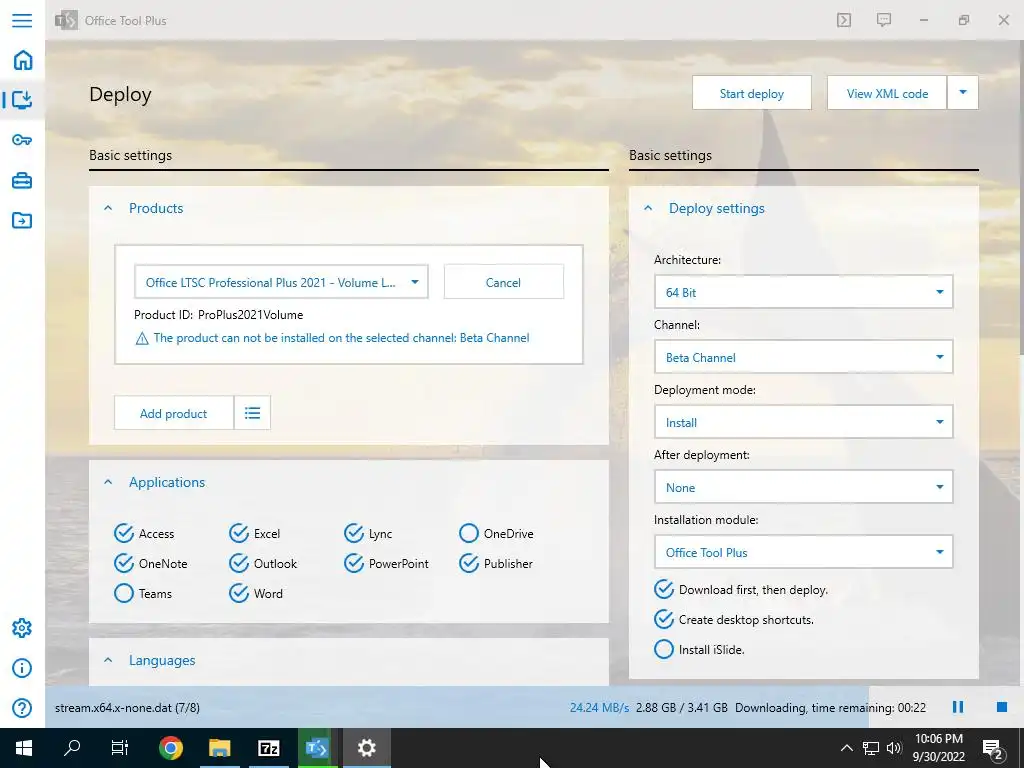The width and height of the screenshot is (1024, 768).
Task: Click the ProPlus2021Volume product ID text
Action: pyautogui.click(x=251, y=315)
